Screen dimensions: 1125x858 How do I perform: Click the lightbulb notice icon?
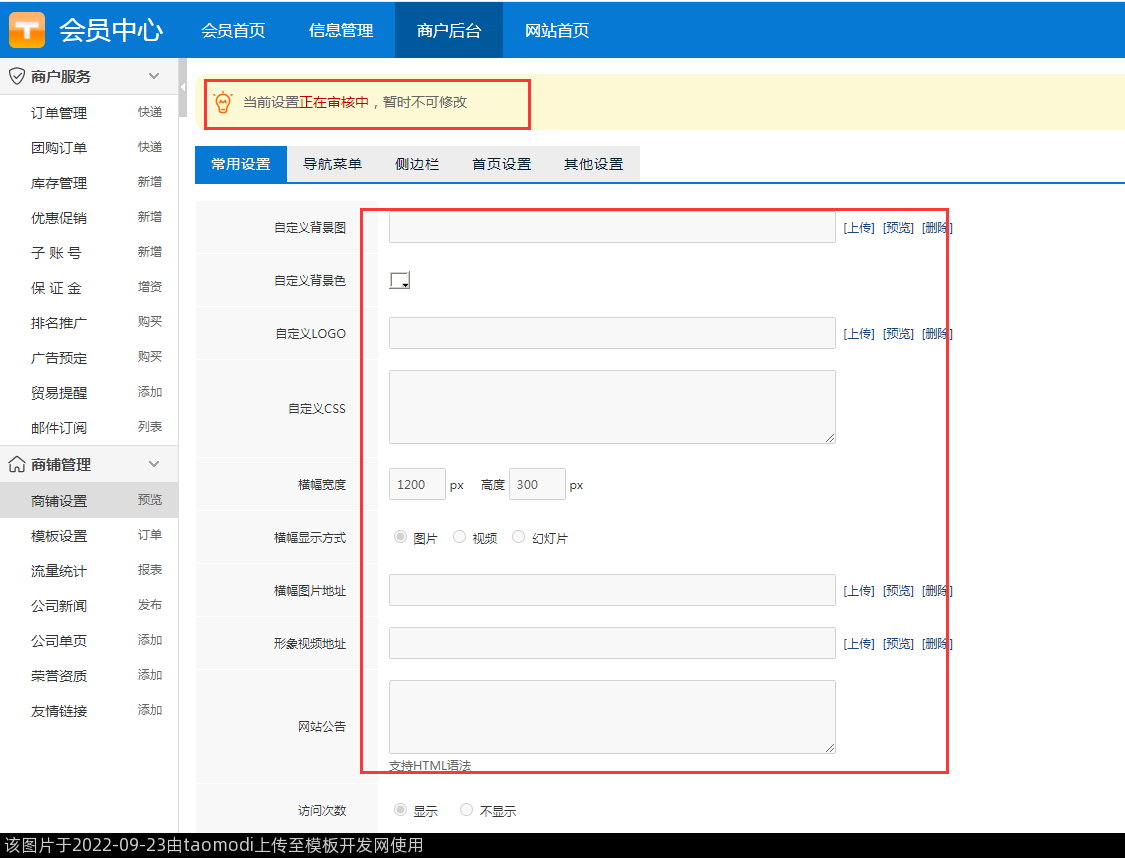[223, 102]
